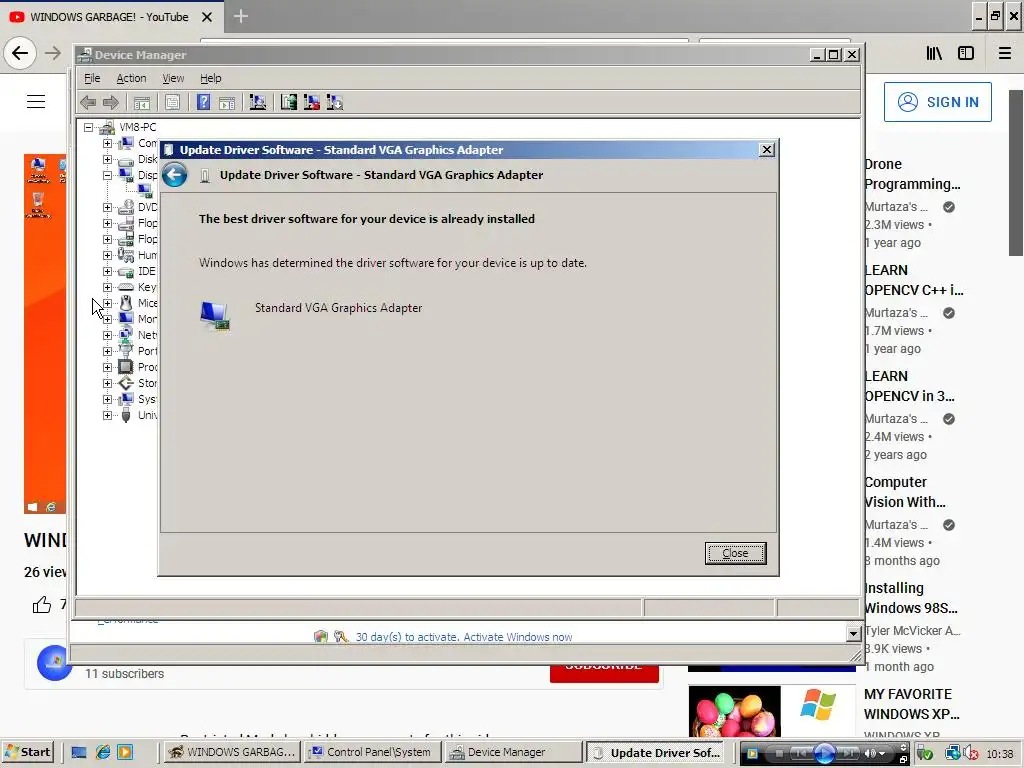Open the Windows Start button
Screen dimensions: 1024x768
(28, 752)
